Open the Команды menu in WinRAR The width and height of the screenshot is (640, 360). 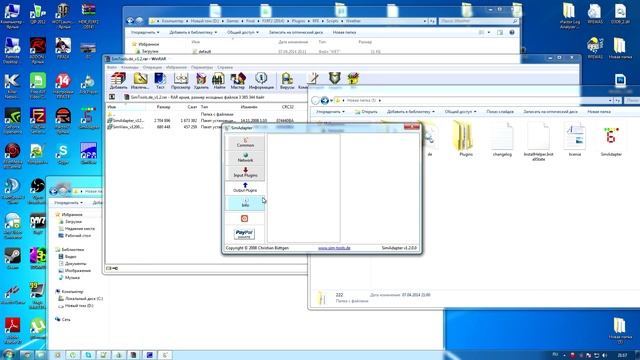(130, 67)
